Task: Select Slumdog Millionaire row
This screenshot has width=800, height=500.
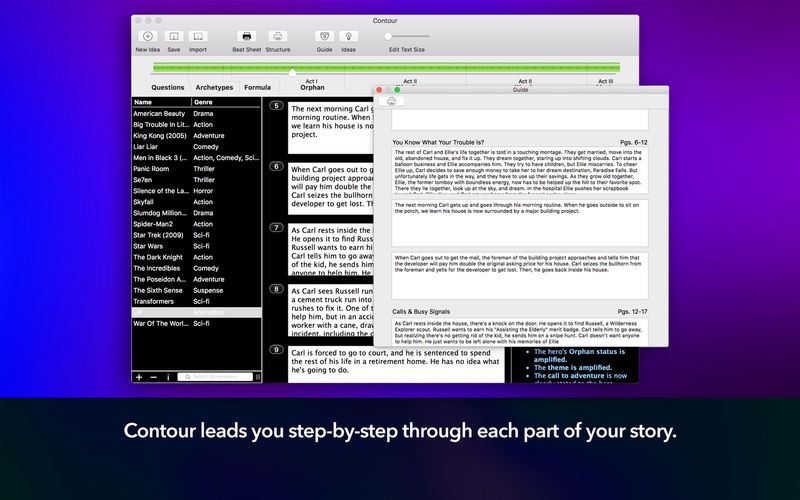Action: point(196,213)
